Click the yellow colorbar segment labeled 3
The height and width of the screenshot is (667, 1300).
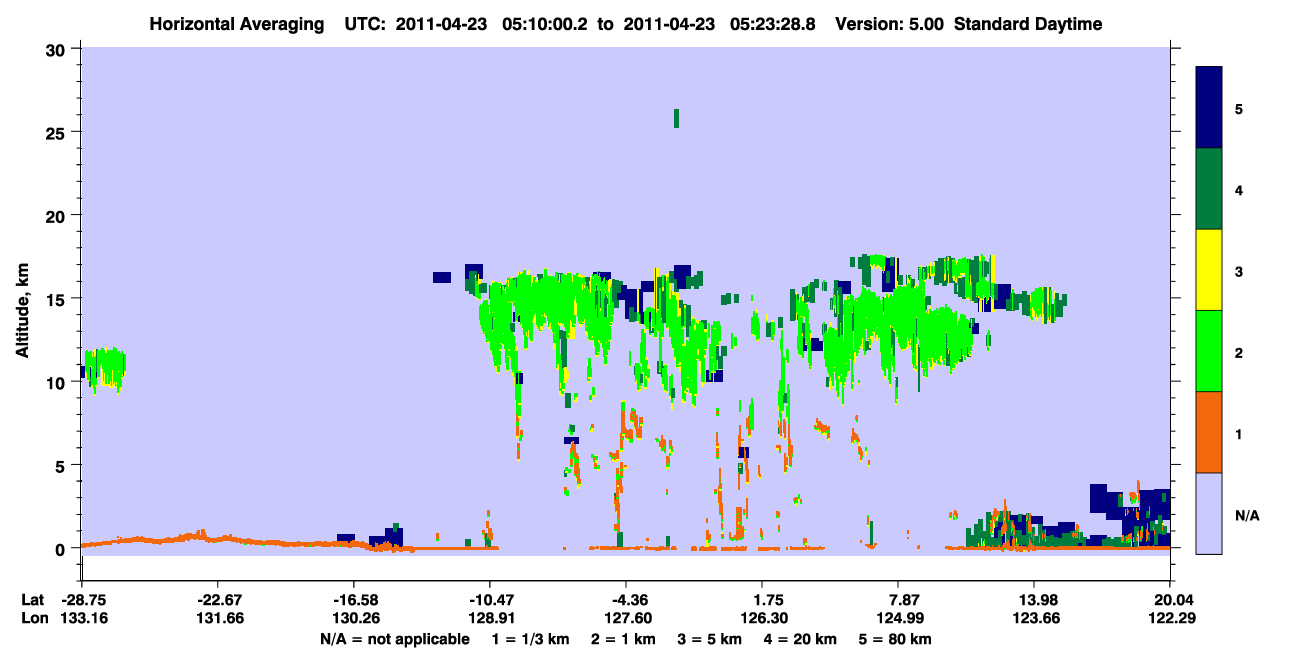point(1209,270)
